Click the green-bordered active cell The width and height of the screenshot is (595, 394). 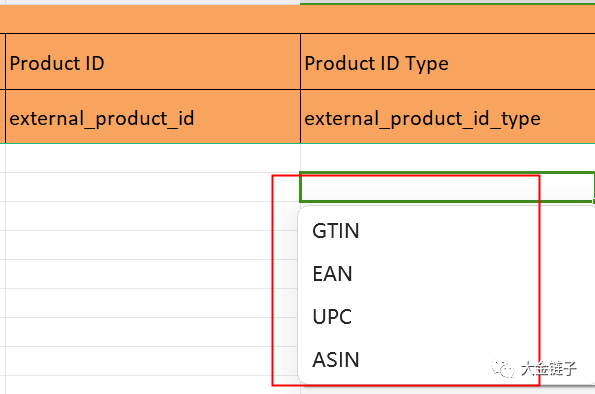pos(447,187)
